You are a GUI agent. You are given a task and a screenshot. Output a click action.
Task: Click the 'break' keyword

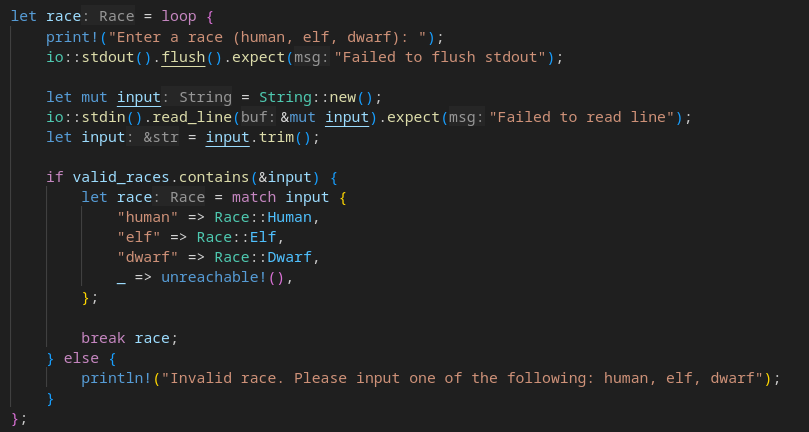103,337
